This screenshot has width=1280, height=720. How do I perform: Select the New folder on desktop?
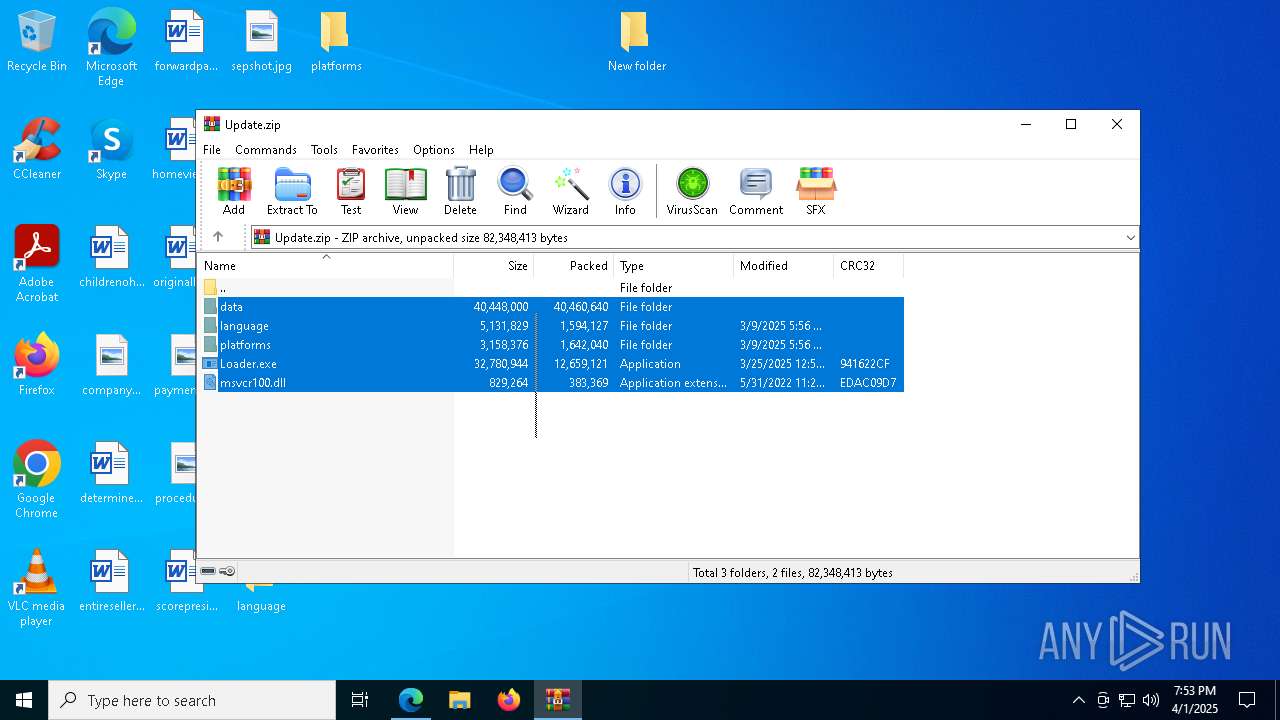[637, 42]
